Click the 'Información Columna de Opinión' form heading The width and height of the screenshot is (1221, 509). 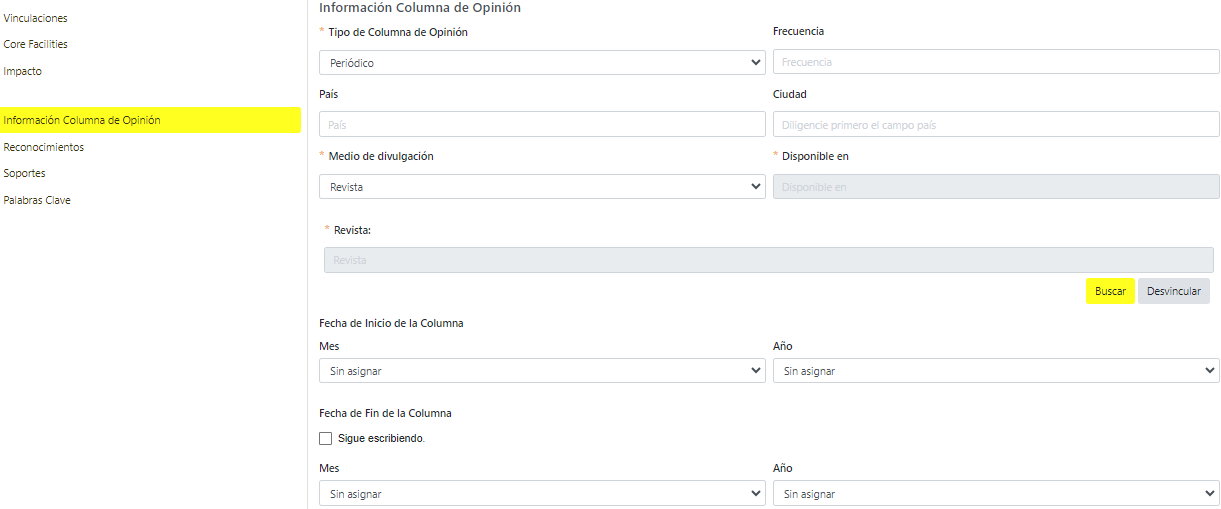click(419, 7)
